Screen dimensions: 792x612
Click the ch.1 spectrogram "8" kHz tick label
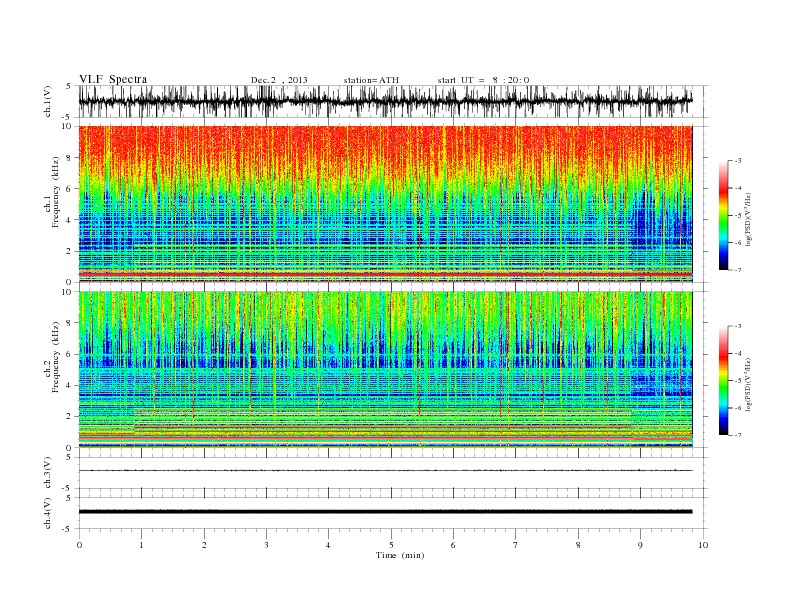[70, 158]
